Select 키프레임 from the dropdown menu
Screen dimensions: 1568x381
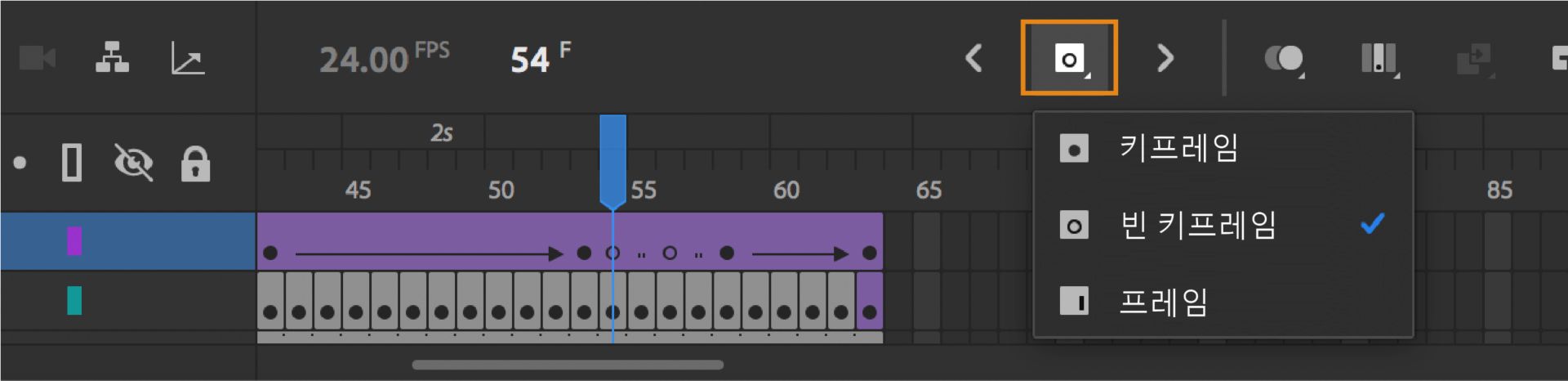1178,149
